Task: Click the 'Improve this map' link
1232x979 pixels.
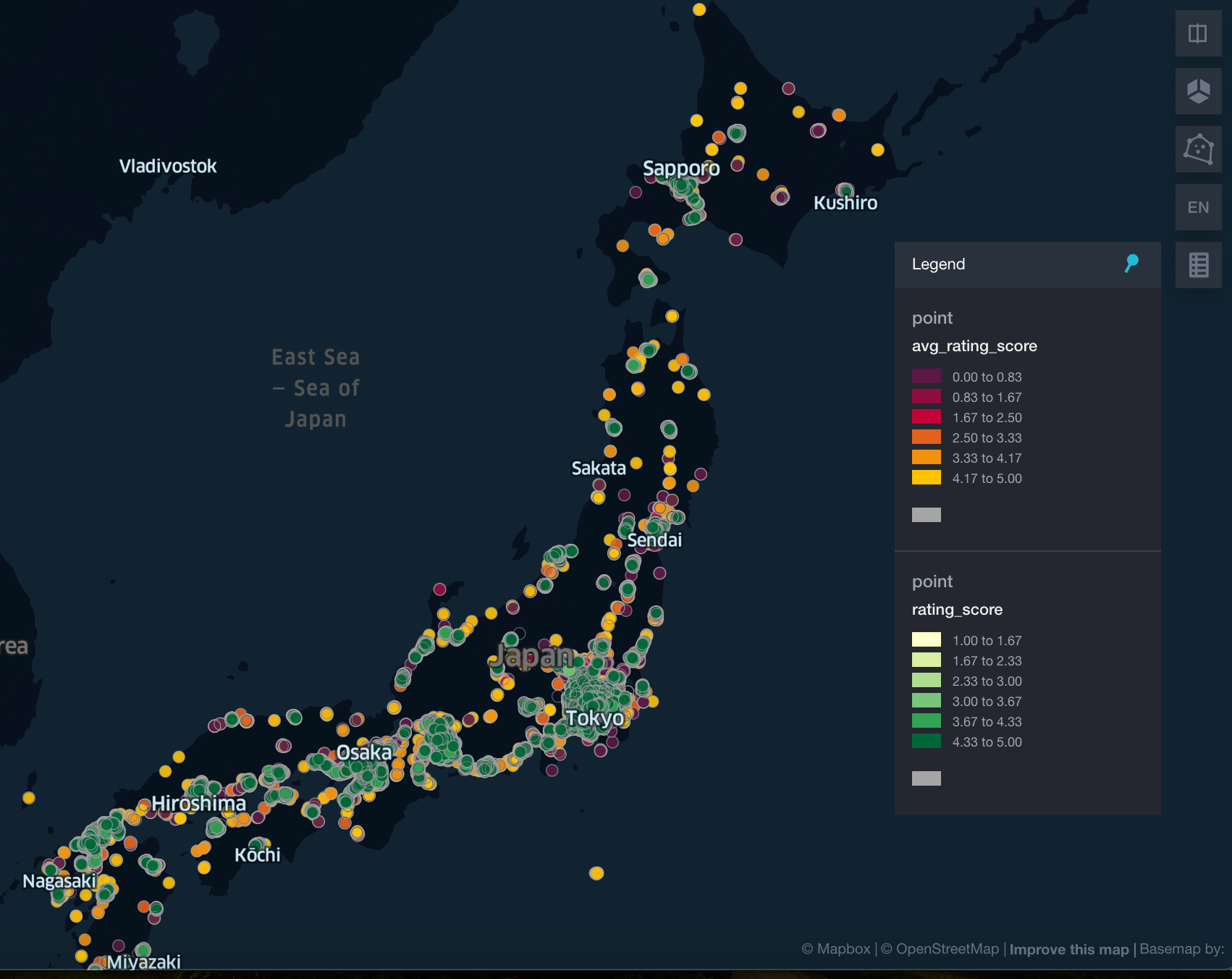Action: click(x=1068, y=949)
